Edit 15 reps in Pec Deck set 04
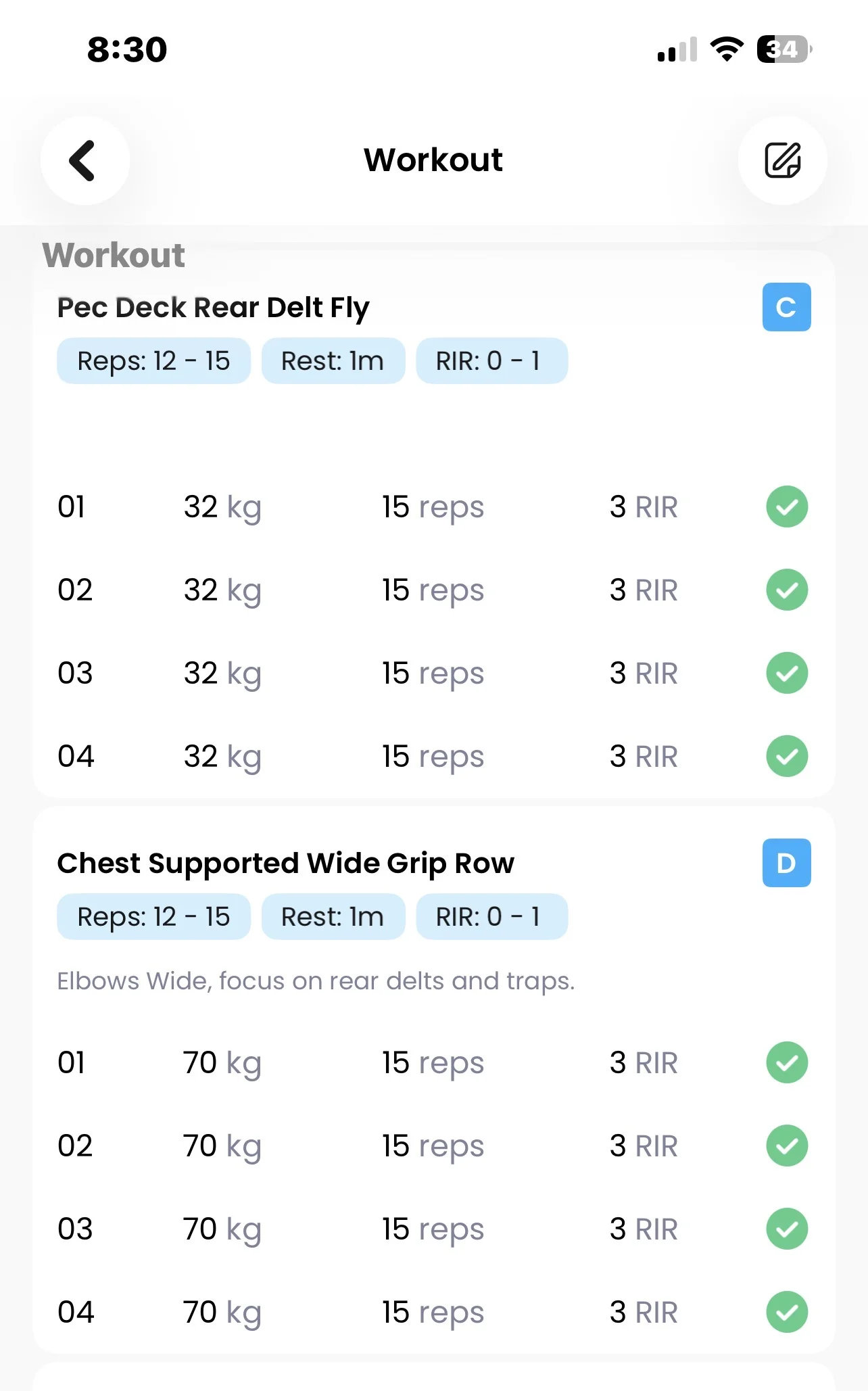This screenshot has width=868, height=1391. pos(433,757)
